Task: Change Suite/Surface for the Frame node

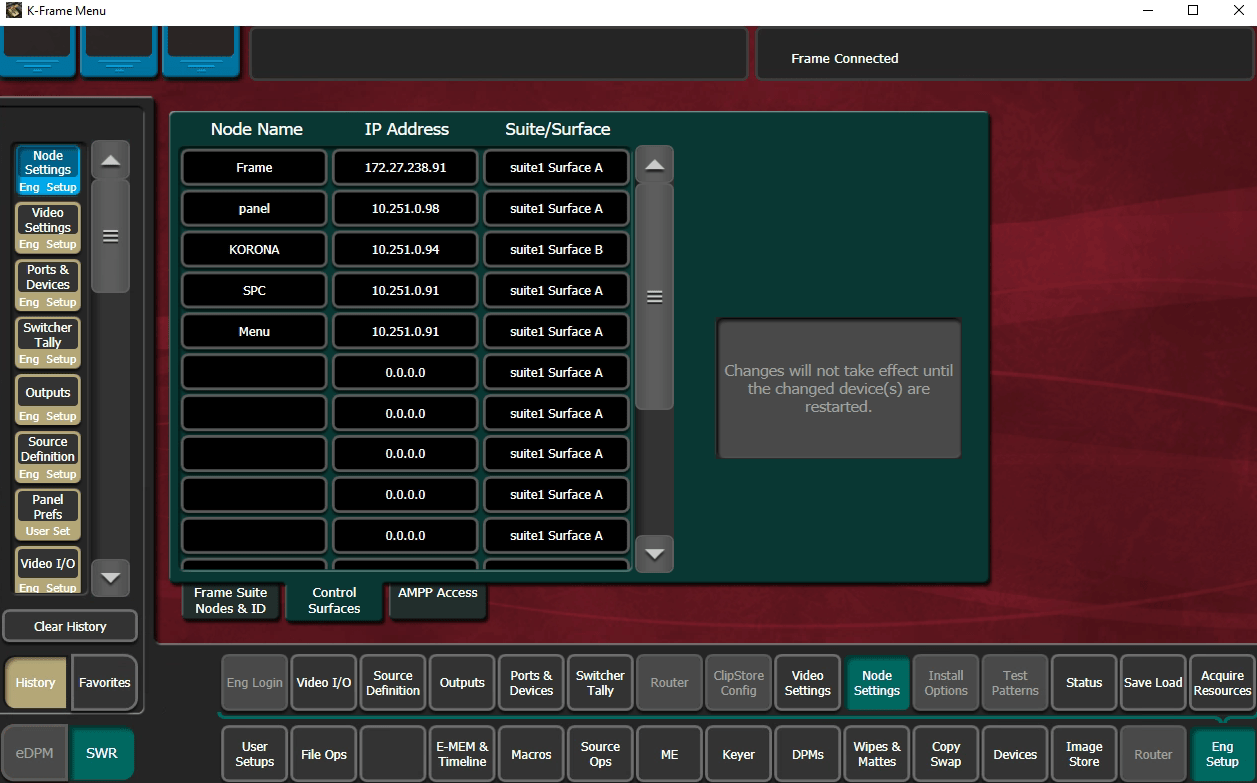Action: [x=556, y=168]
